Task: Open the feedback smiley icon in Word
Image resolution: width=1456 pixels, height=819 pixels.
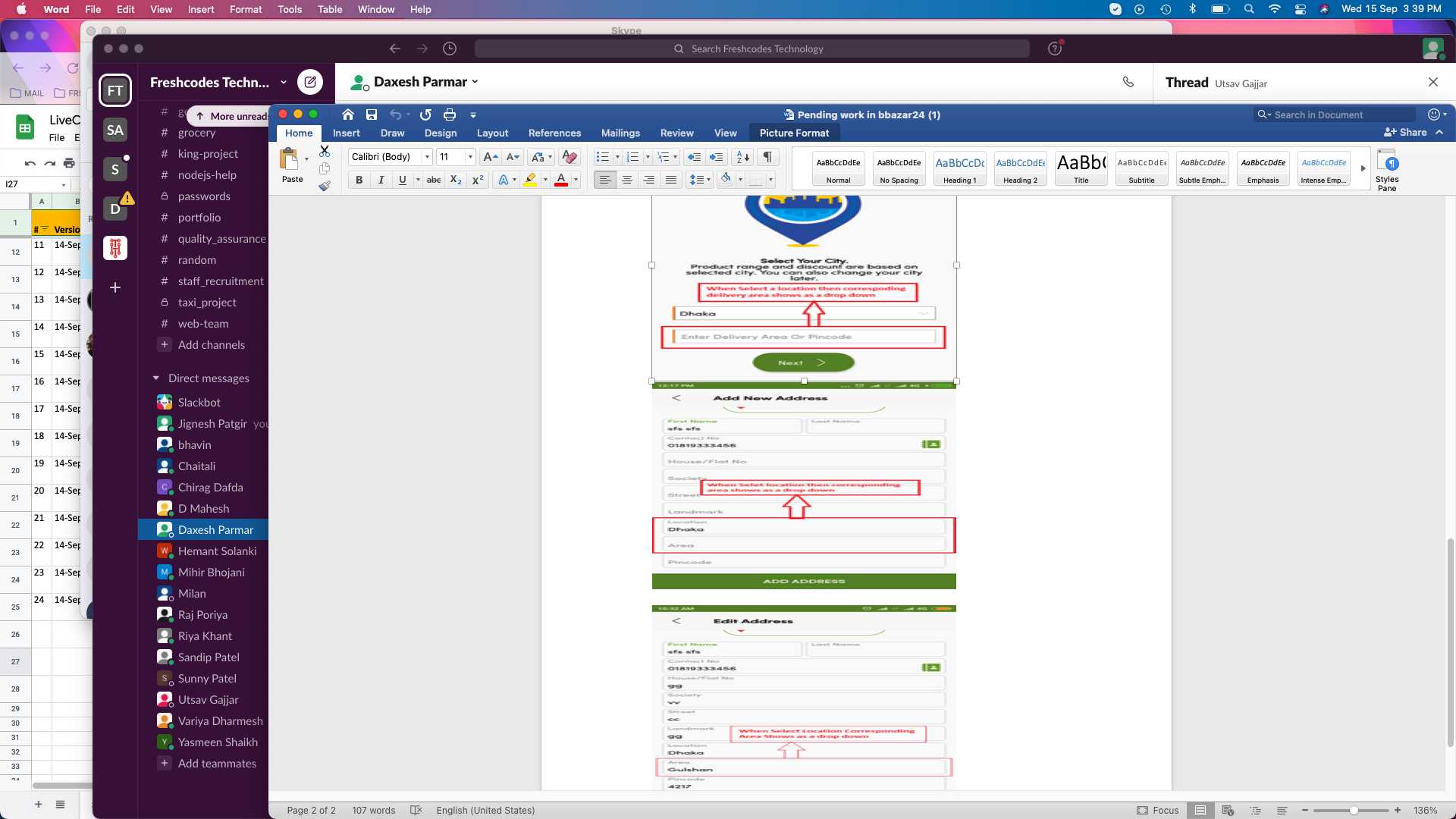Action: click(1433, 115)
